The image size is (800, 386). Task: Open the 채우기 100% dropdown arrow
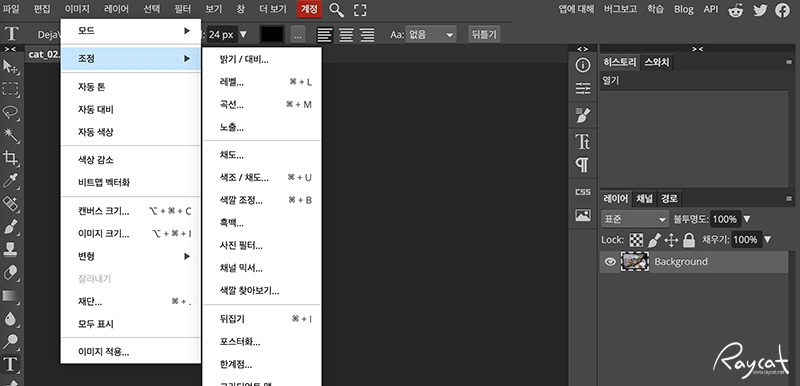pyautogui.click(x=767, y=240)
